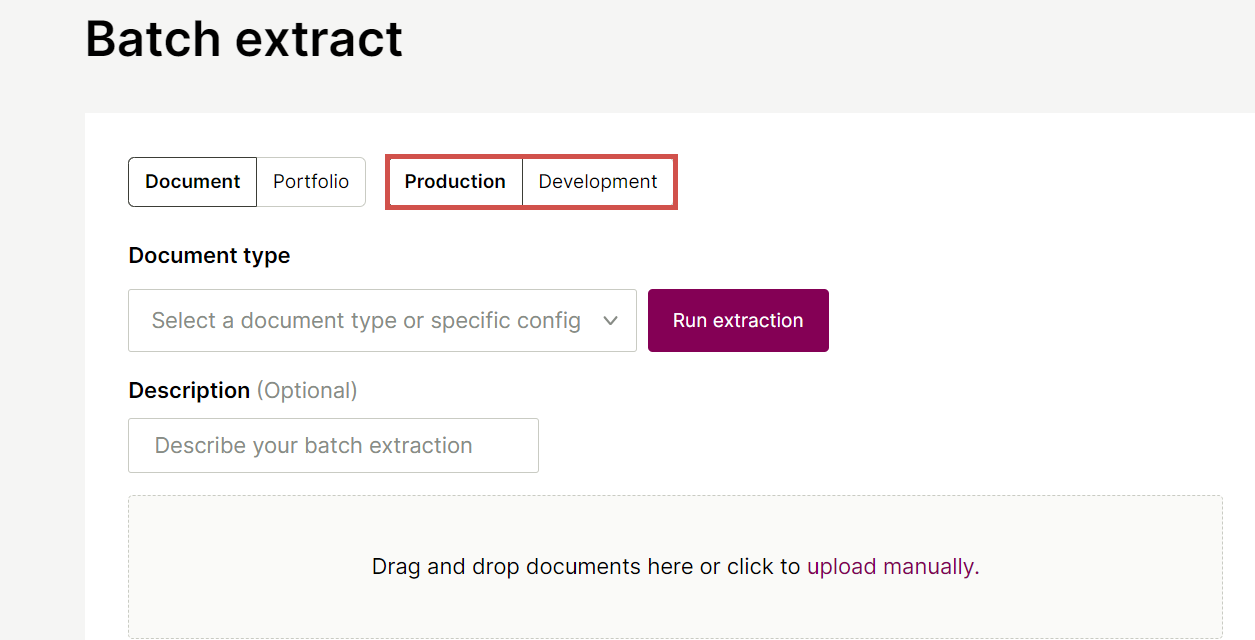Switch to Development environment
The width and height of the screenshot is (1255, 640).
coord(598,182)
